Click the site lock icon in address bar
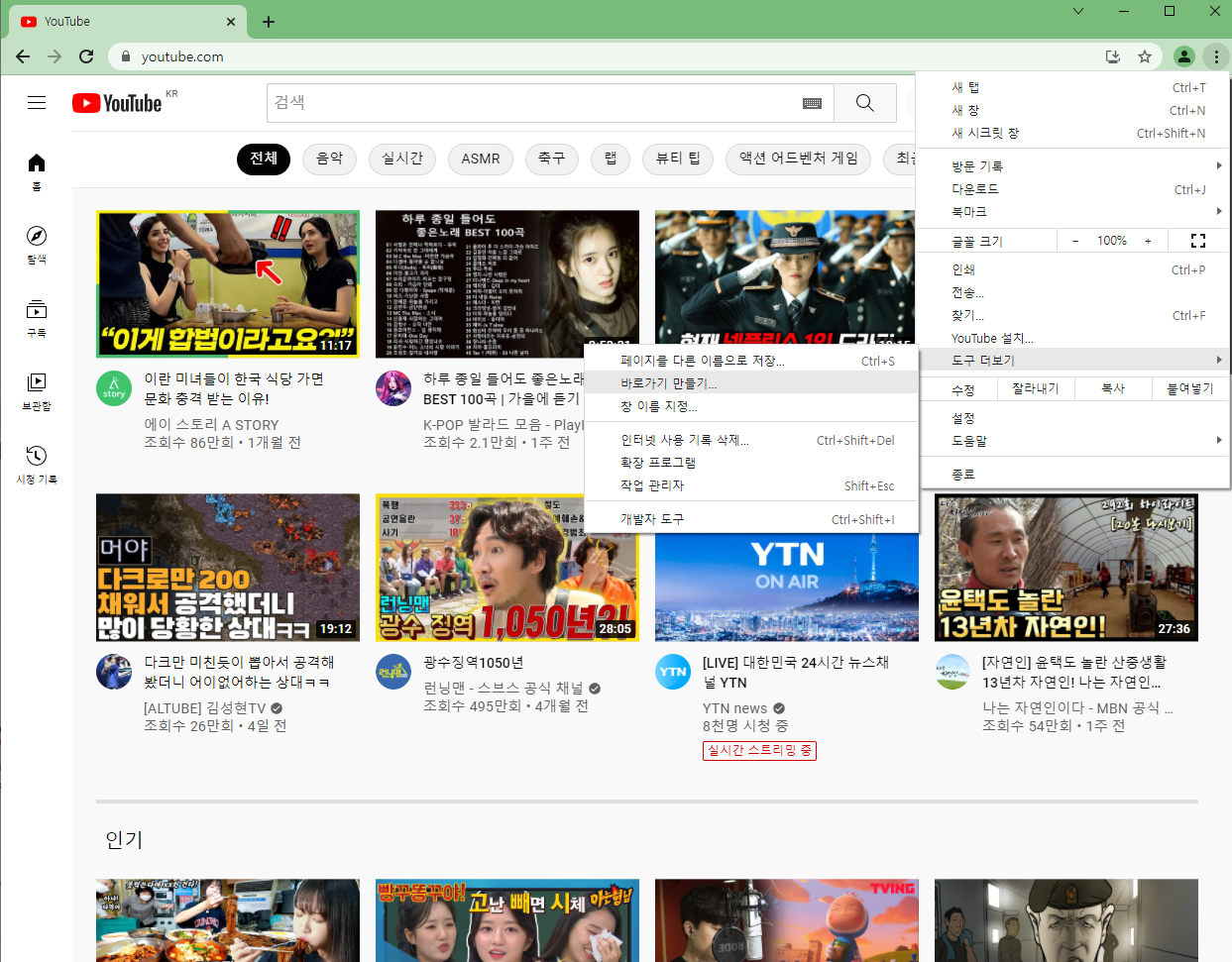Screen dimensions: 1232x962 (125, 56)
